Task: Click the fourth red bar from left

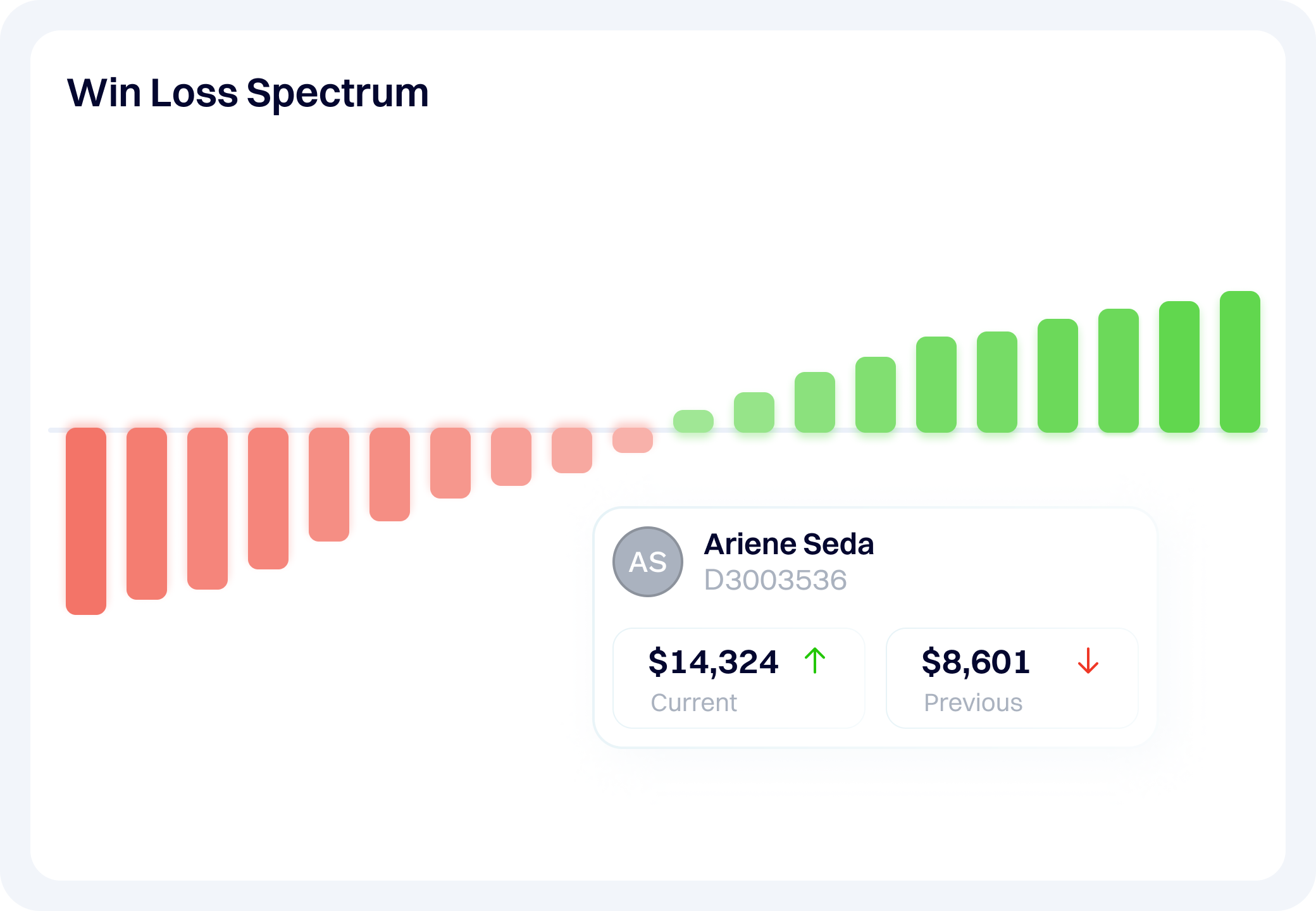Action: pos(268,498)
